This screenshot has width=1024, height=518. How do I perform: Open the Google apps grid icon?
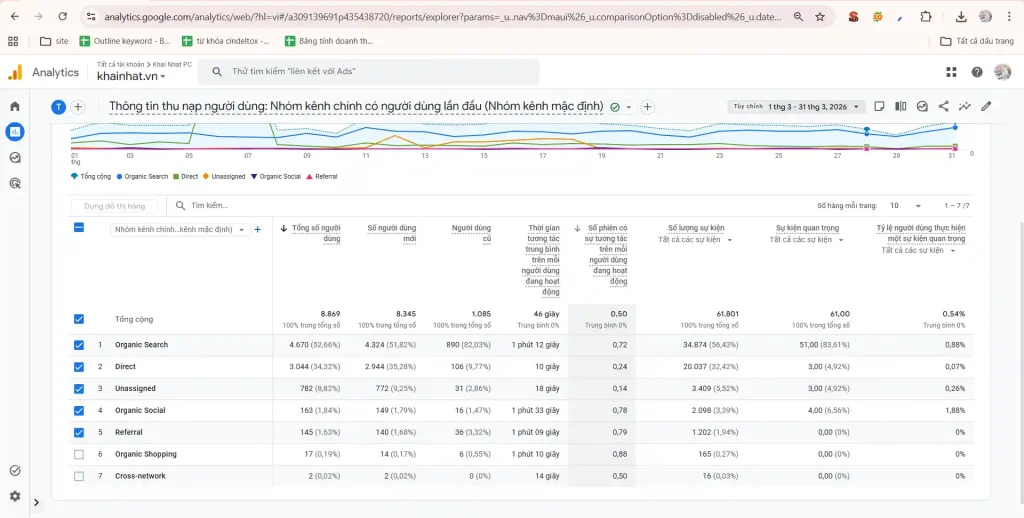tap(952, 72)
